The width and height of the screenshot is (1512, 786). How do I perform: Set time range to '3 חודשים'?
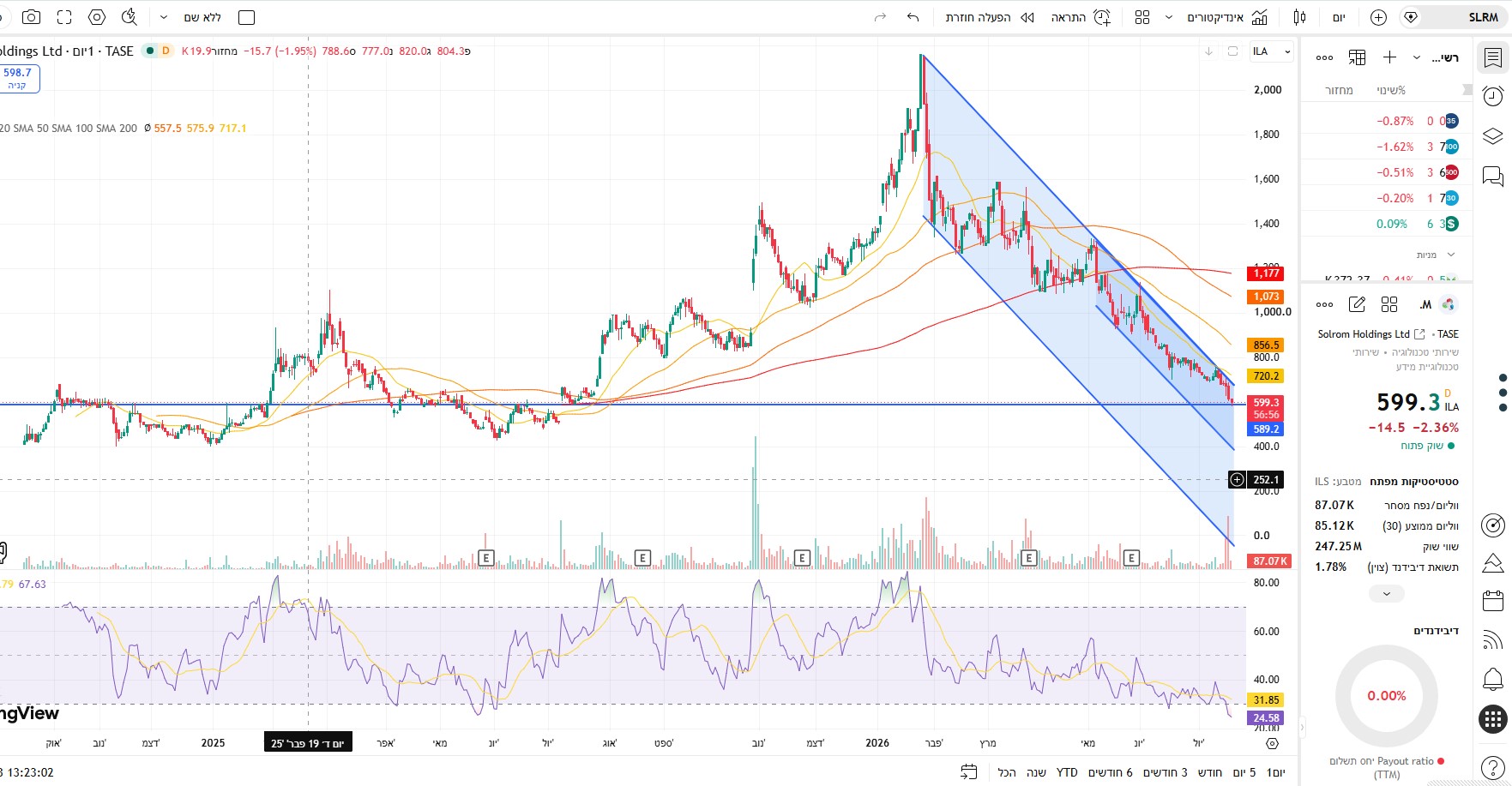coord(1165,772)
